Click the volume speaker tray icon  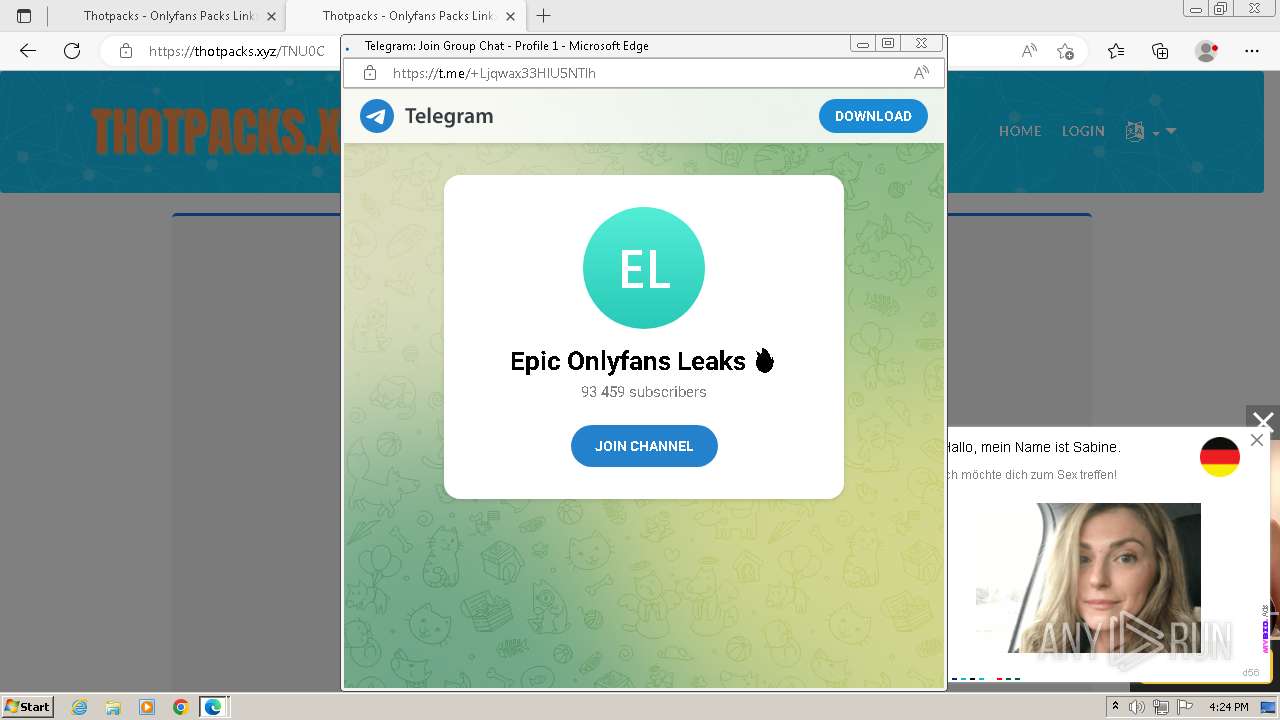(x=1137, y=707)
